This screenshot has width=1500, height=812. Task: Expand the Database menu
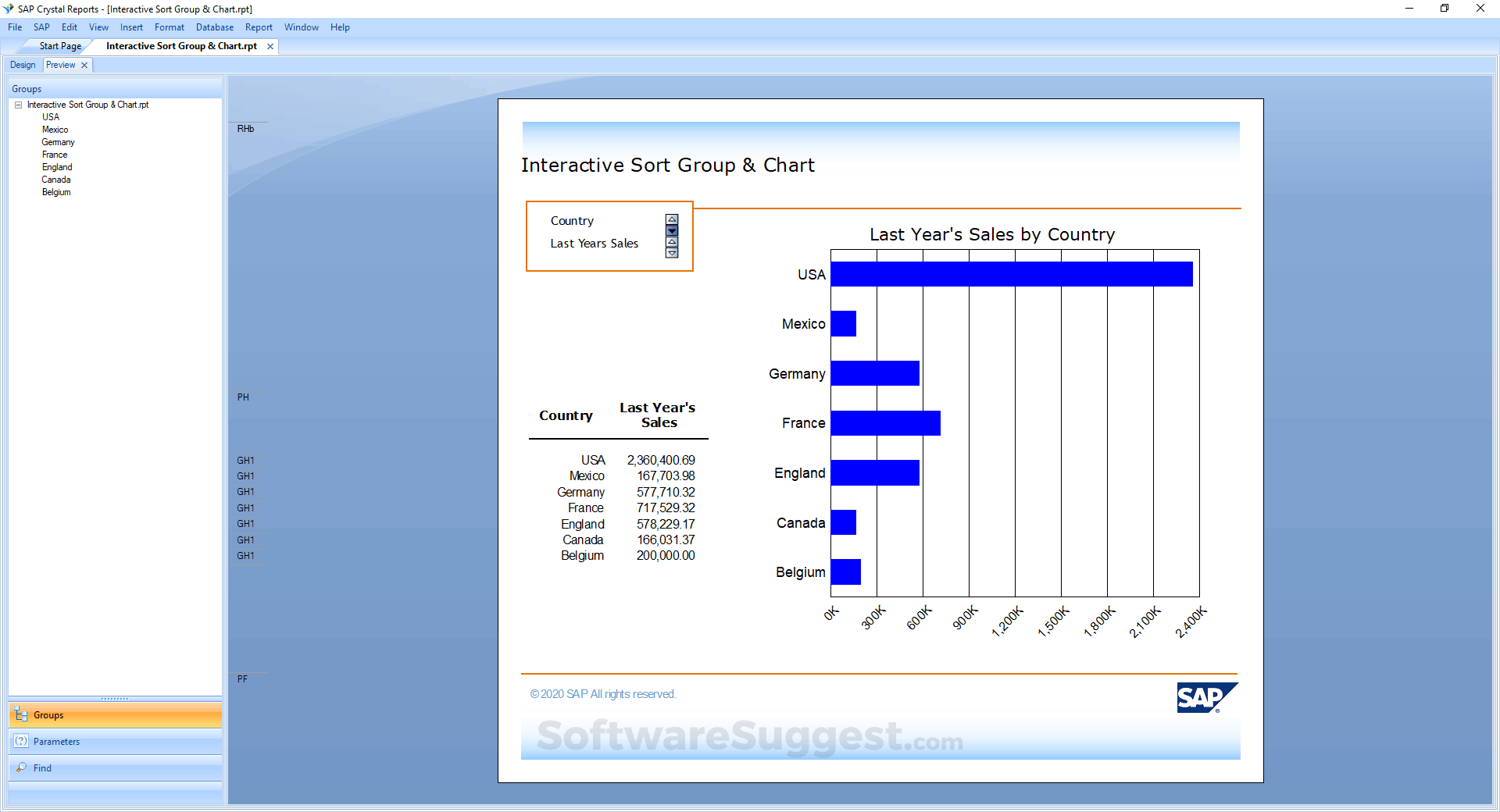tap(214, 27)
